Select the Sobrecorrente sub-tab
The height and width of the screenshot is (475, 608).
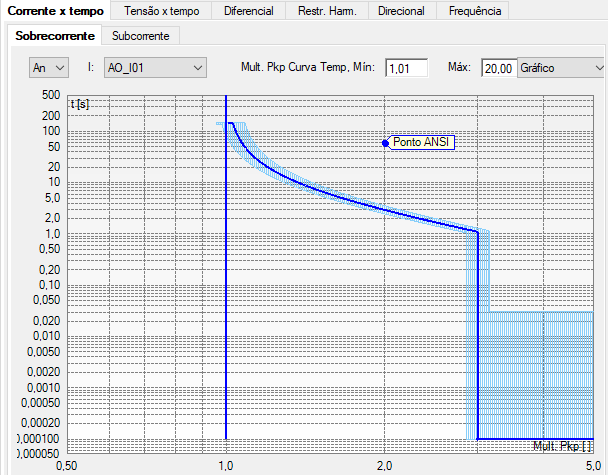click(x=55, y=36)
